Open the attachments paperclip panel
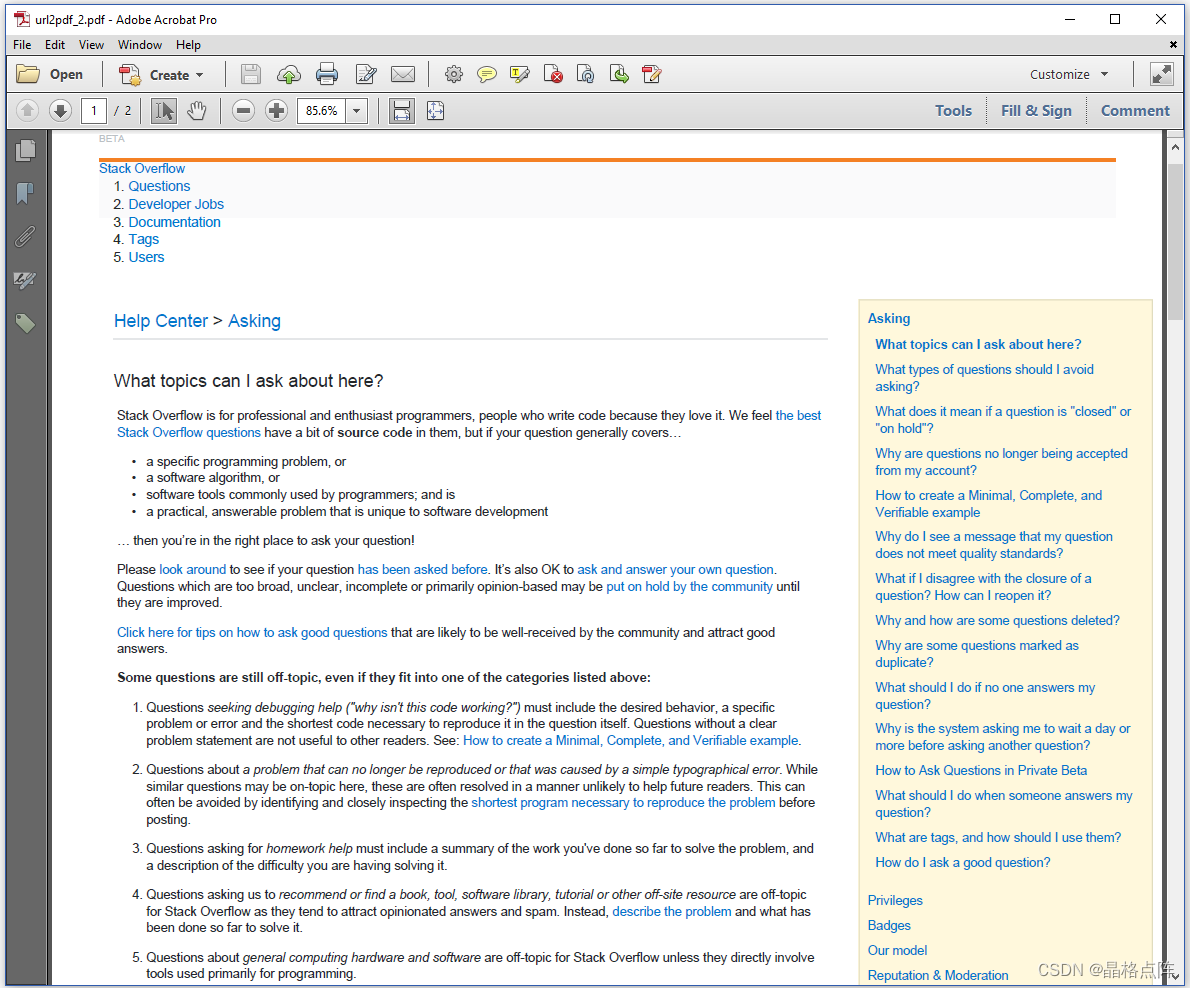 (x=25, y=237)
